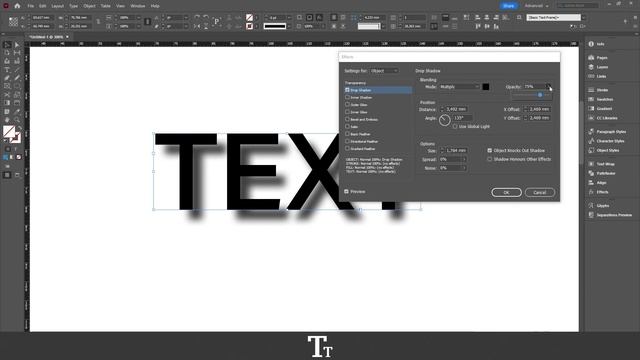Enable the Inner Glow checkbox

click(347, 112)
